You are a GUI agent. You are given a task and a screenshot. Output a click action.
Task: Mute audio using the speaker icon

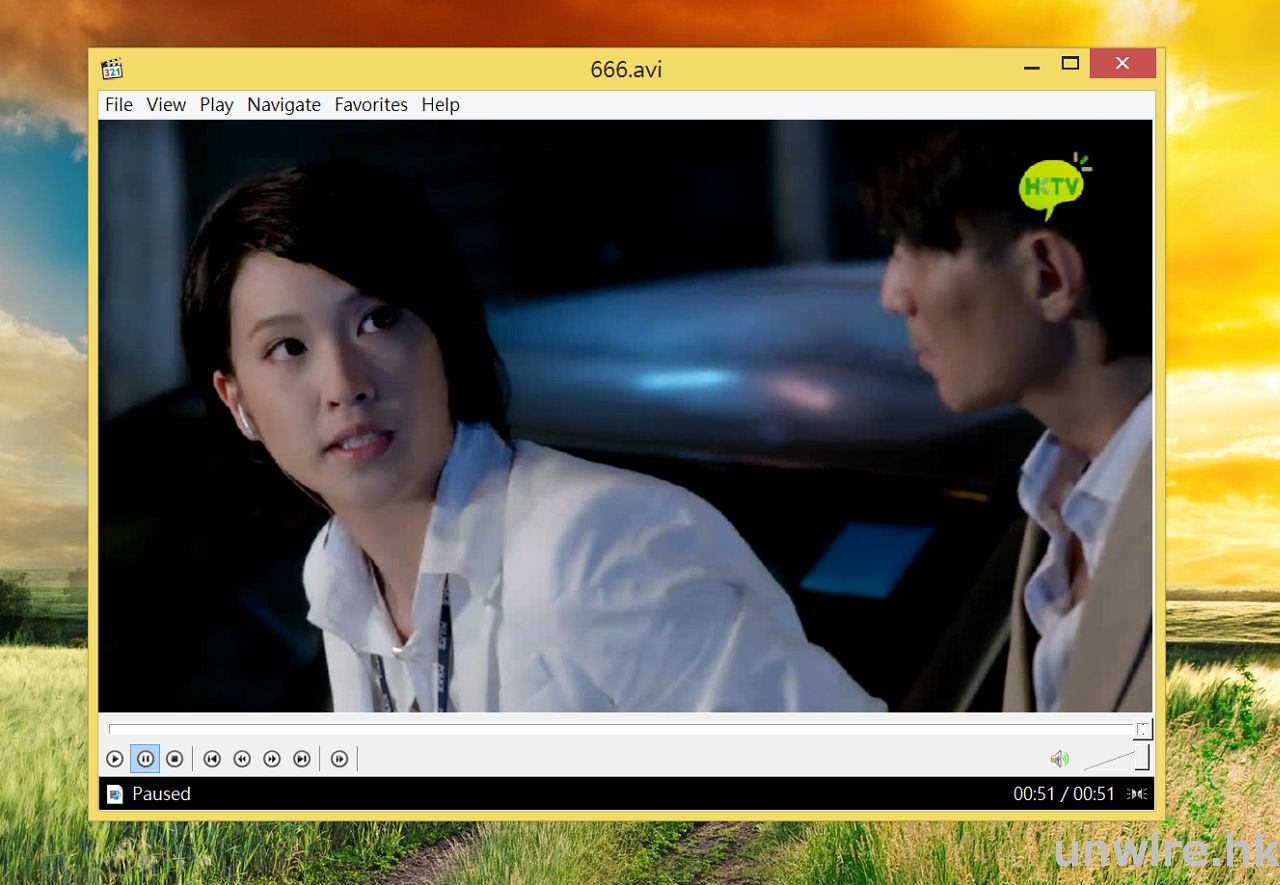tap(1059, 760)
